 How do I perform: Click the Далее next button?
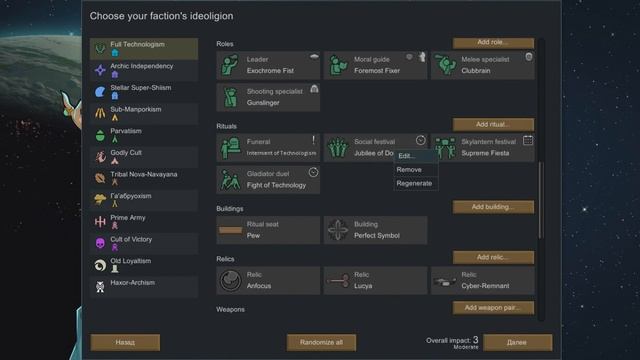(517, 342)
